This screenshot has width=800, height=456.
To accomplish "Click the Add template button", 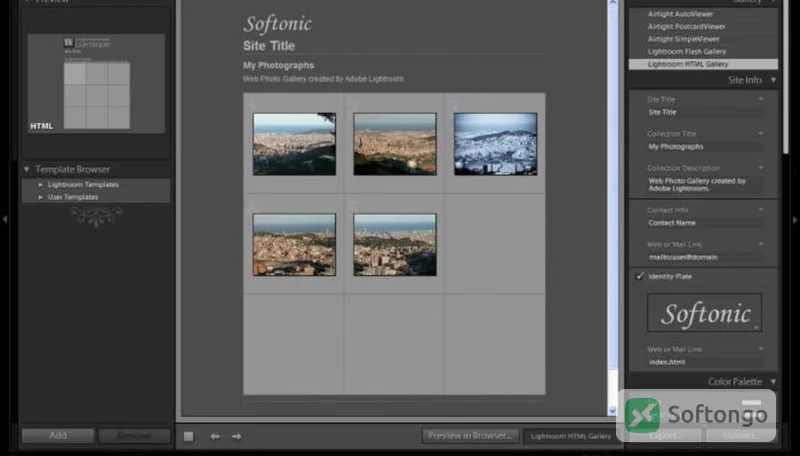I will coord(58,436).
